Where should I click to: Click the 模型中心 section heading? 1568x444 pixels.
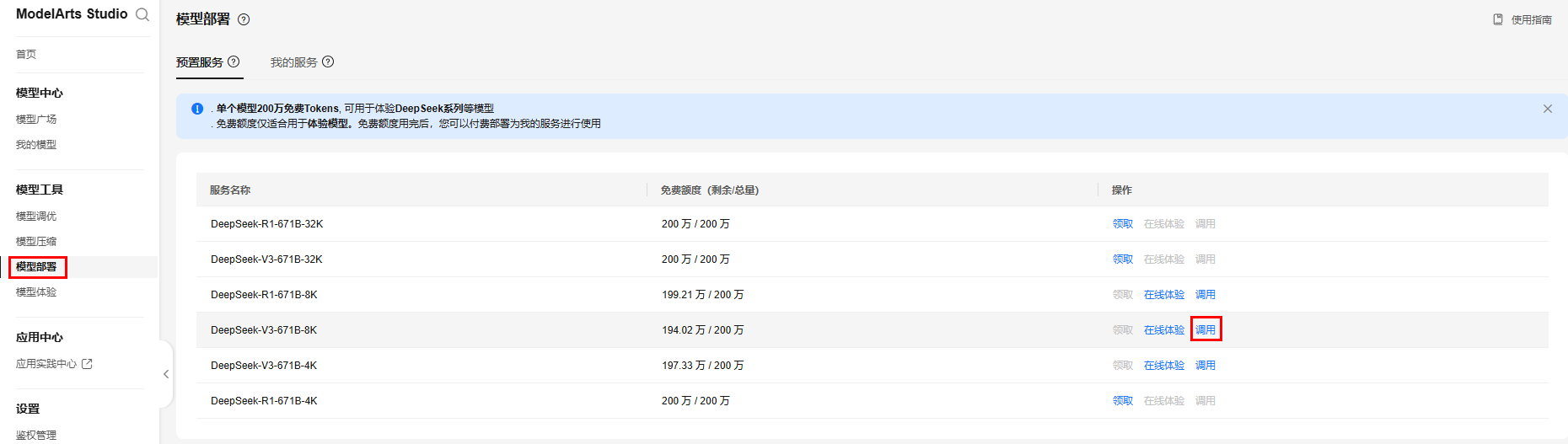(40, 93)
